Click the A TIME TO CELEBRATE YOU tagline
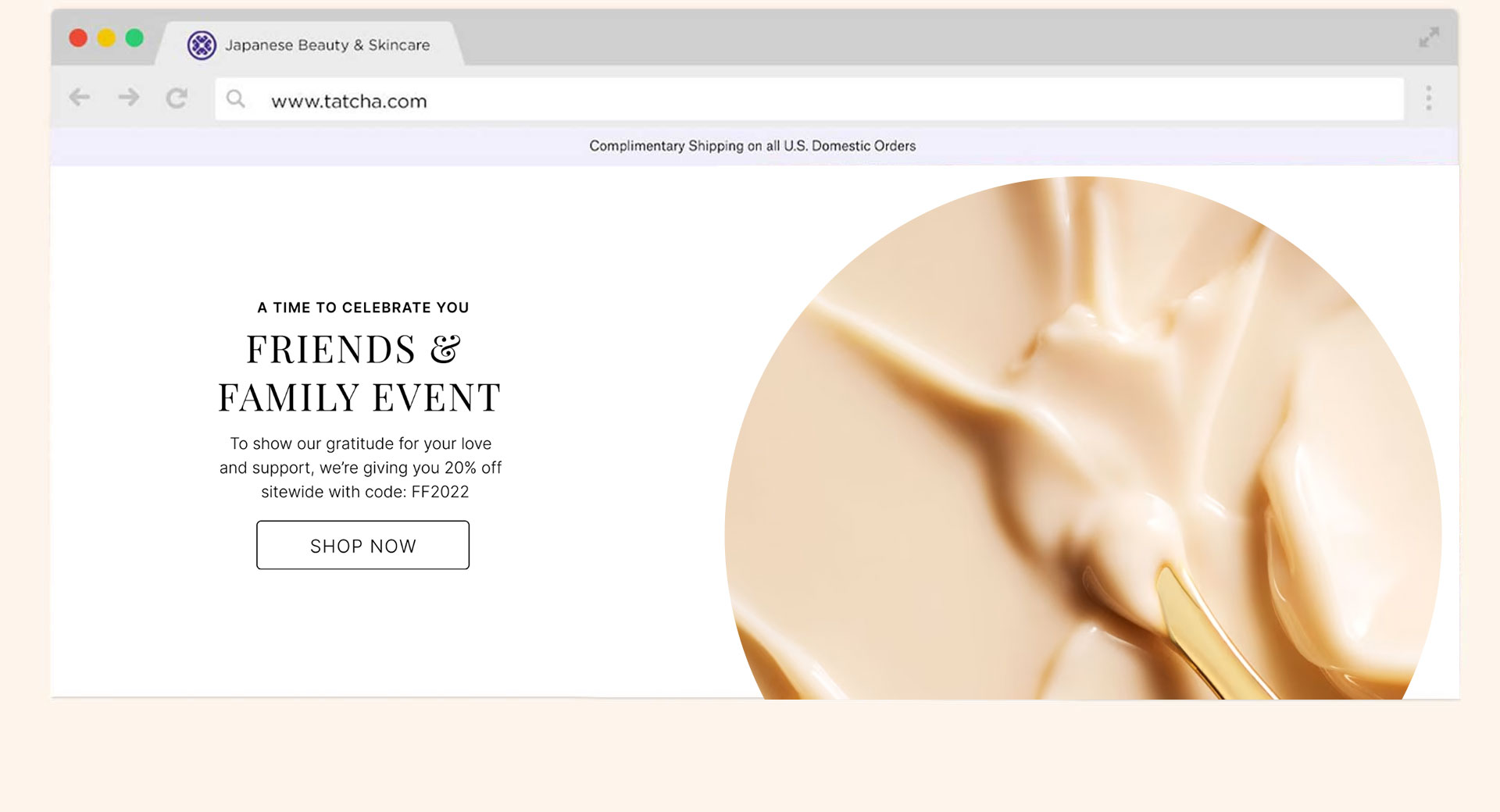This screenshot has width=1500, height=812. [x=362, y=308]
